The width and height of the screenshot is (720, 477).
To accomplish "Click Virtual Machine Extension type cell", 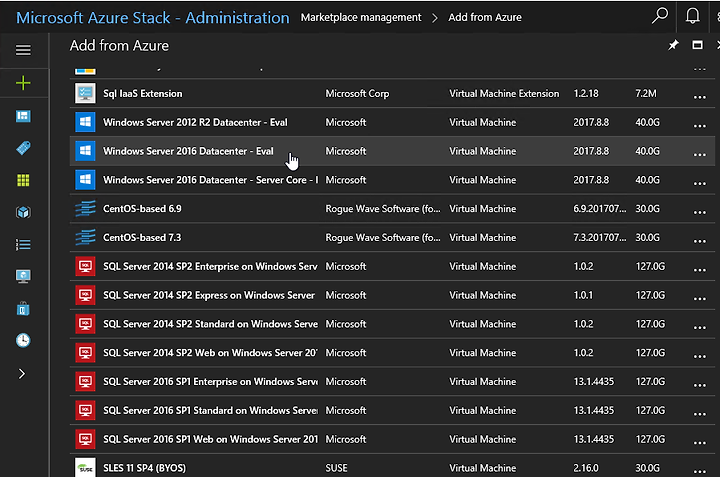I will tap(504, 94).
